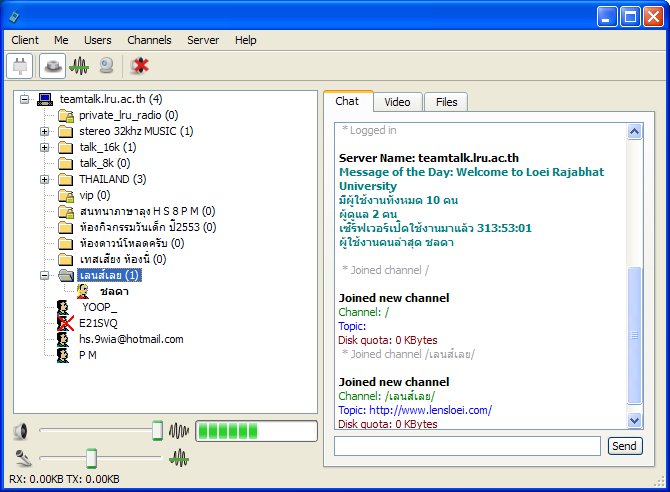Toggle webcam video toolbar icon
670x492 pixels.
[x=106, y=66]
